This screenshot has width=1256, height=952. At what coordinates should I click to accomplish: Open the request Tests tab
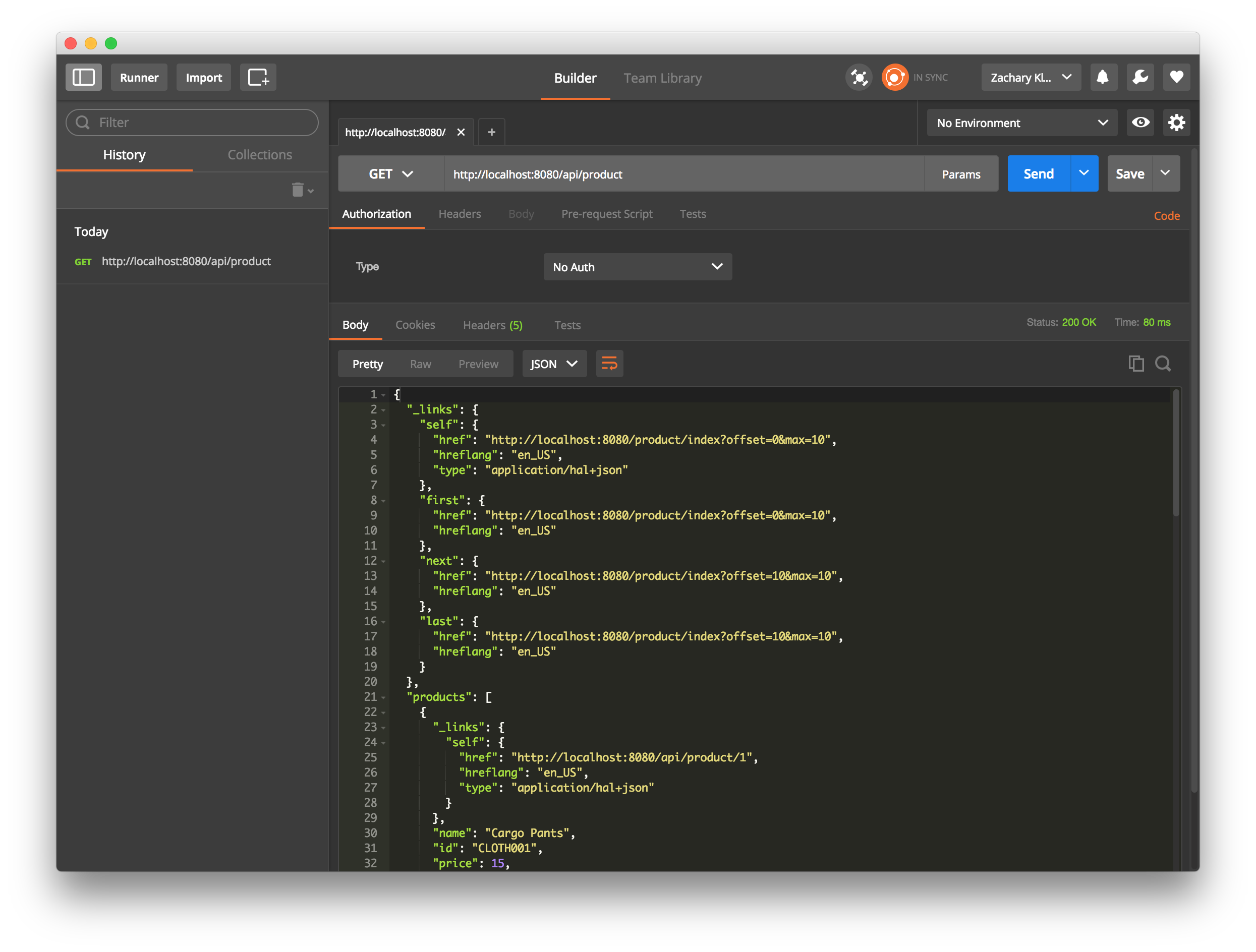click(693, 214)
